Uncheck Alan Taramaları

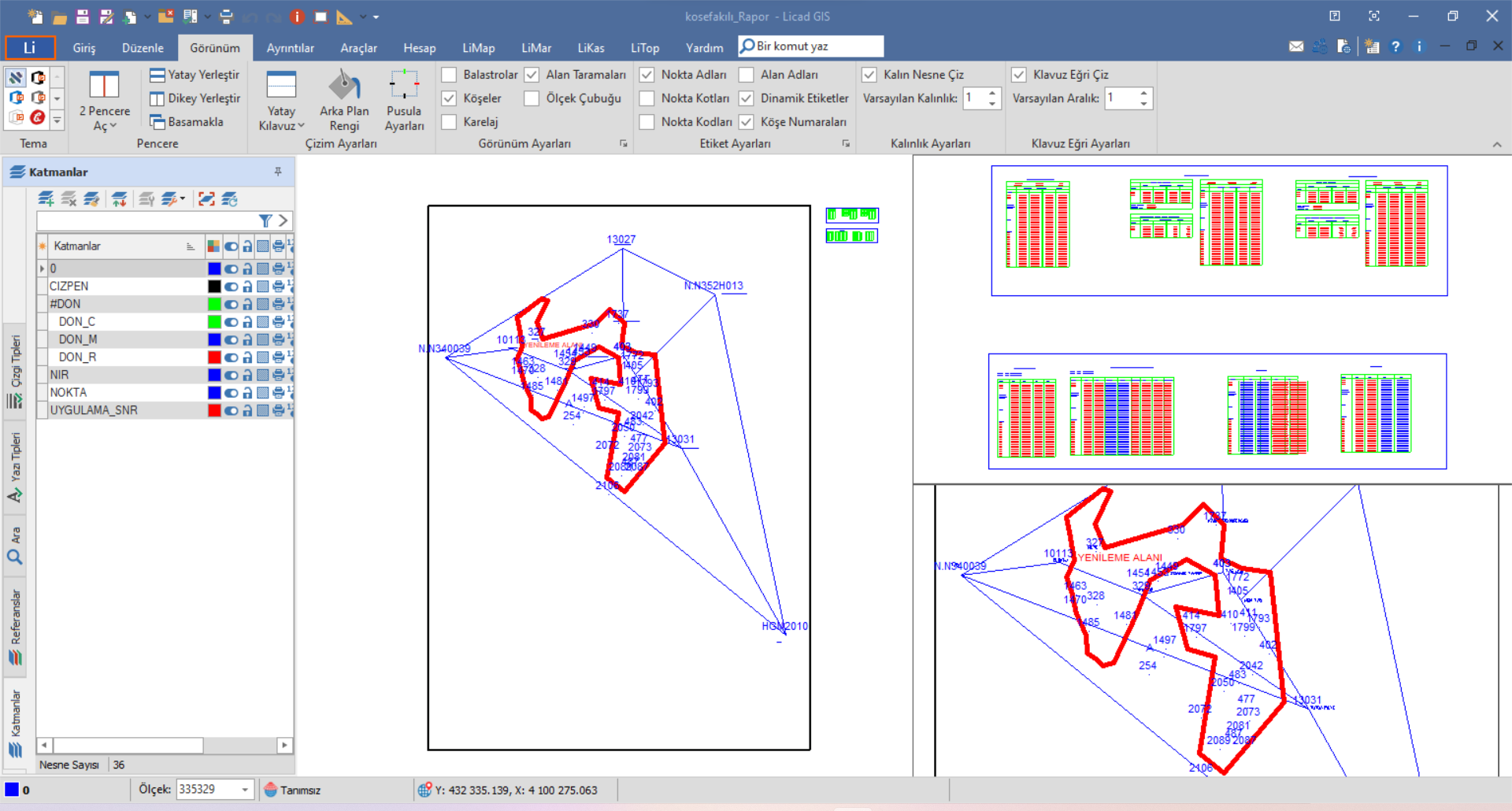coord(532,75)
